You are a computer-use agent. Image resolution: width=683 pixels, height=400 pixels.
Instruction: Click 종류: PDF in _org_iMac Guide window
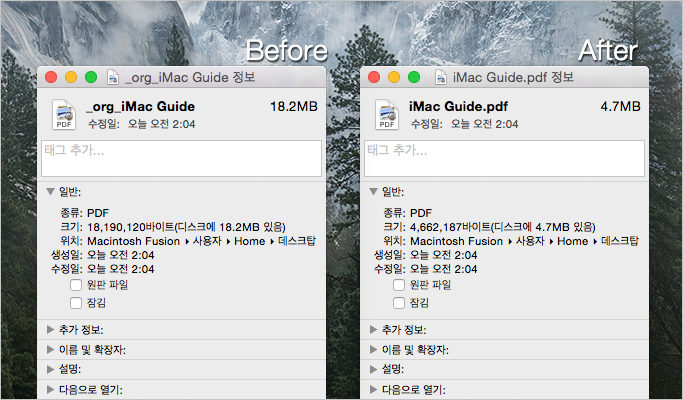tap(85, 213)
